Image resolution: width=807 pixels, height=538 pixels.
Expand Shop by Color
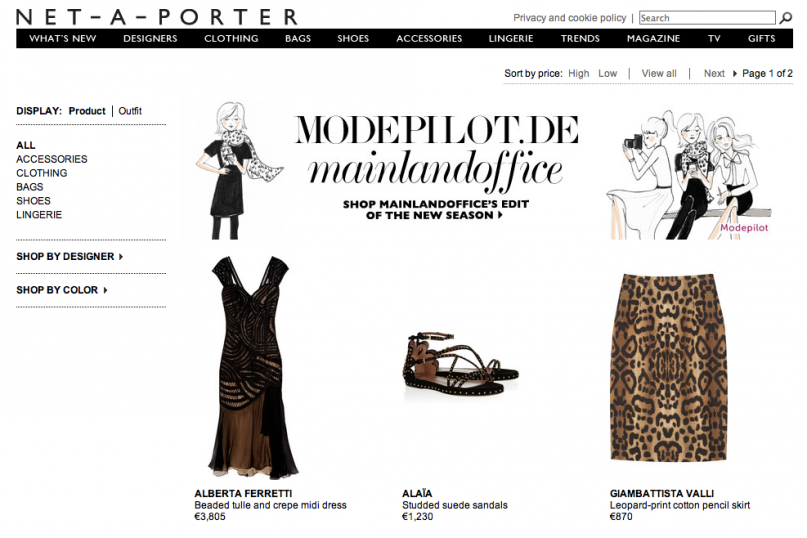point(62,290)
